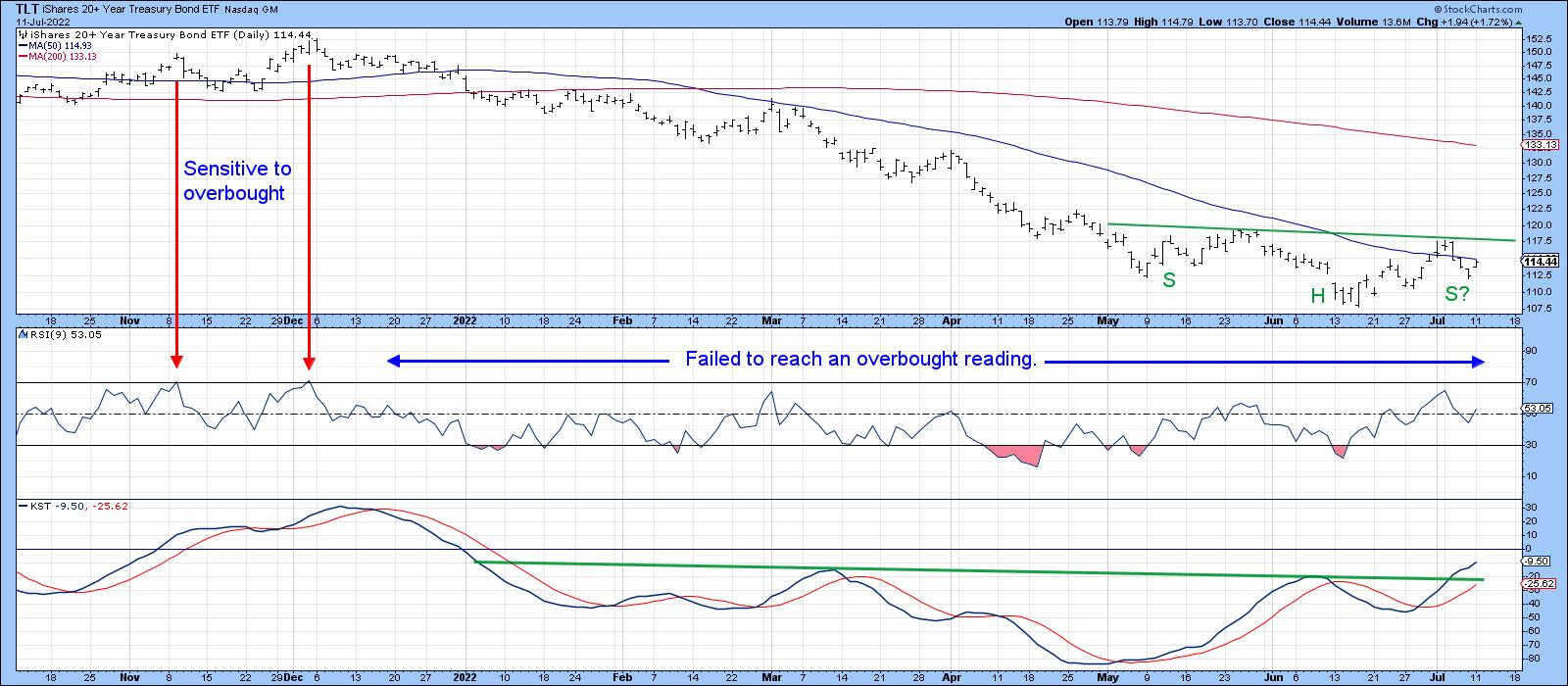Click the 'Failed to reach an overbought reading' text
Screen dimensions: 1568x686
click(860, 360)
